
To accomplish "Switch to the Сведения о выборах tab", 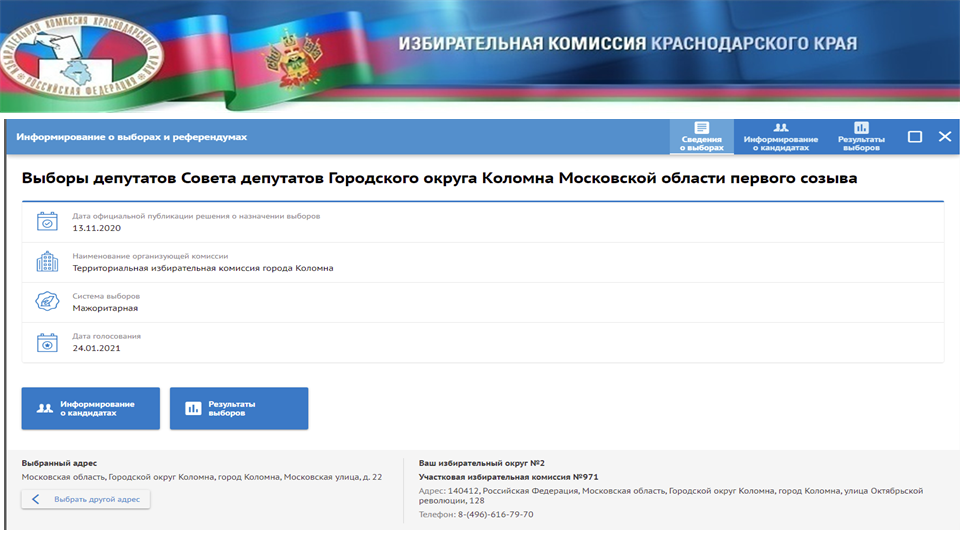I will 701,137.
